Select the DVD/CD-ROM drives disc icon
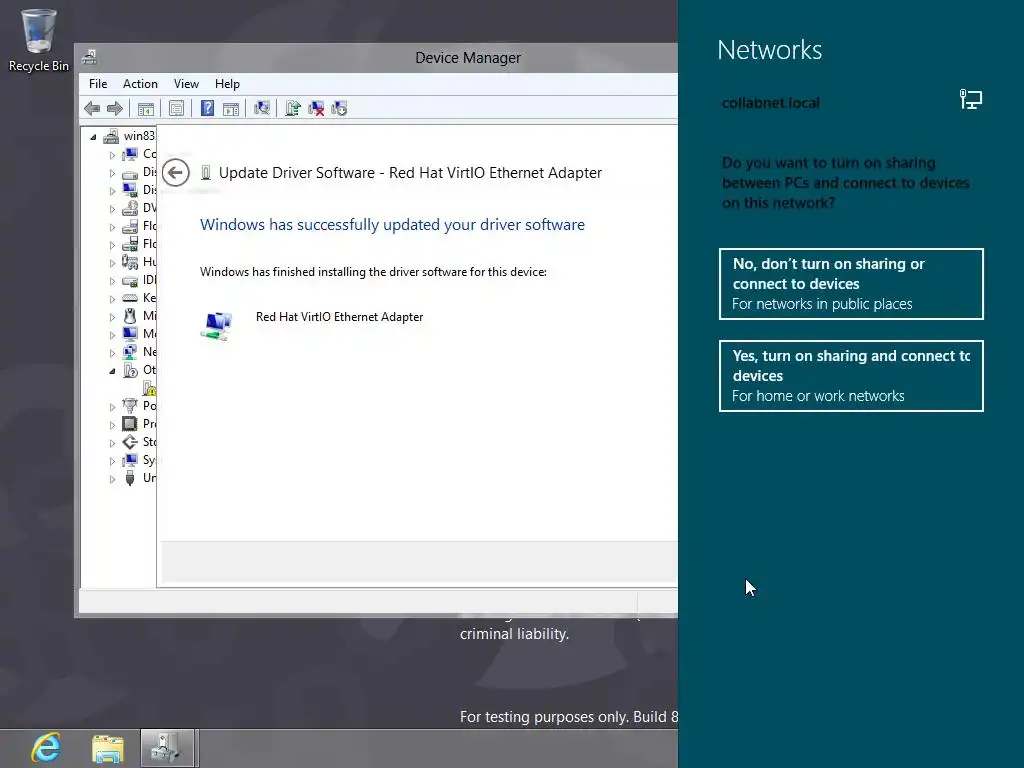 130,208
